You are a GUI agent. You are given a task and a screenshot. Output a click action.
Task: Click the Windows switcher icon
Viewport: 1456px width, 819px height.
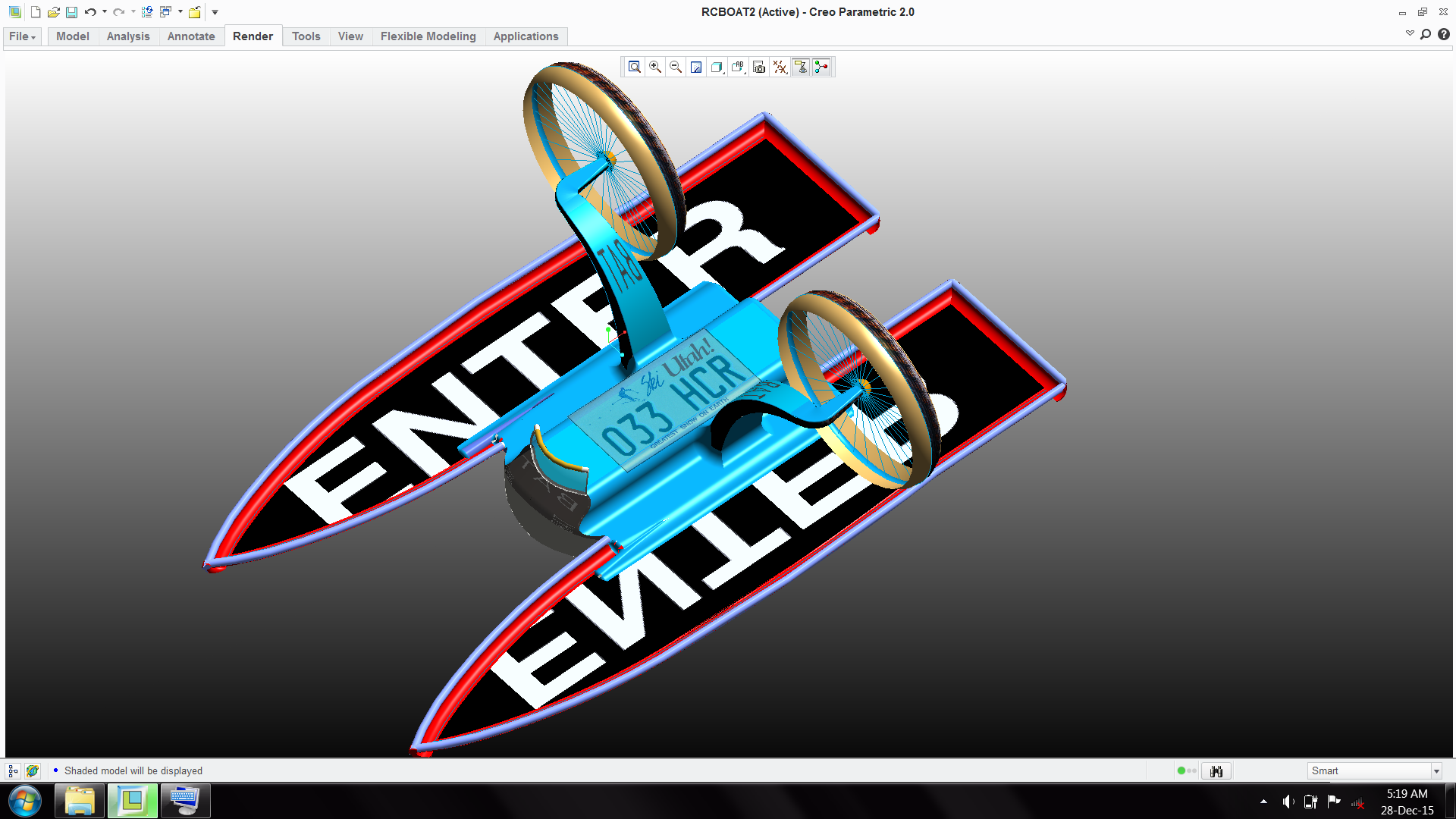(165, 12)
